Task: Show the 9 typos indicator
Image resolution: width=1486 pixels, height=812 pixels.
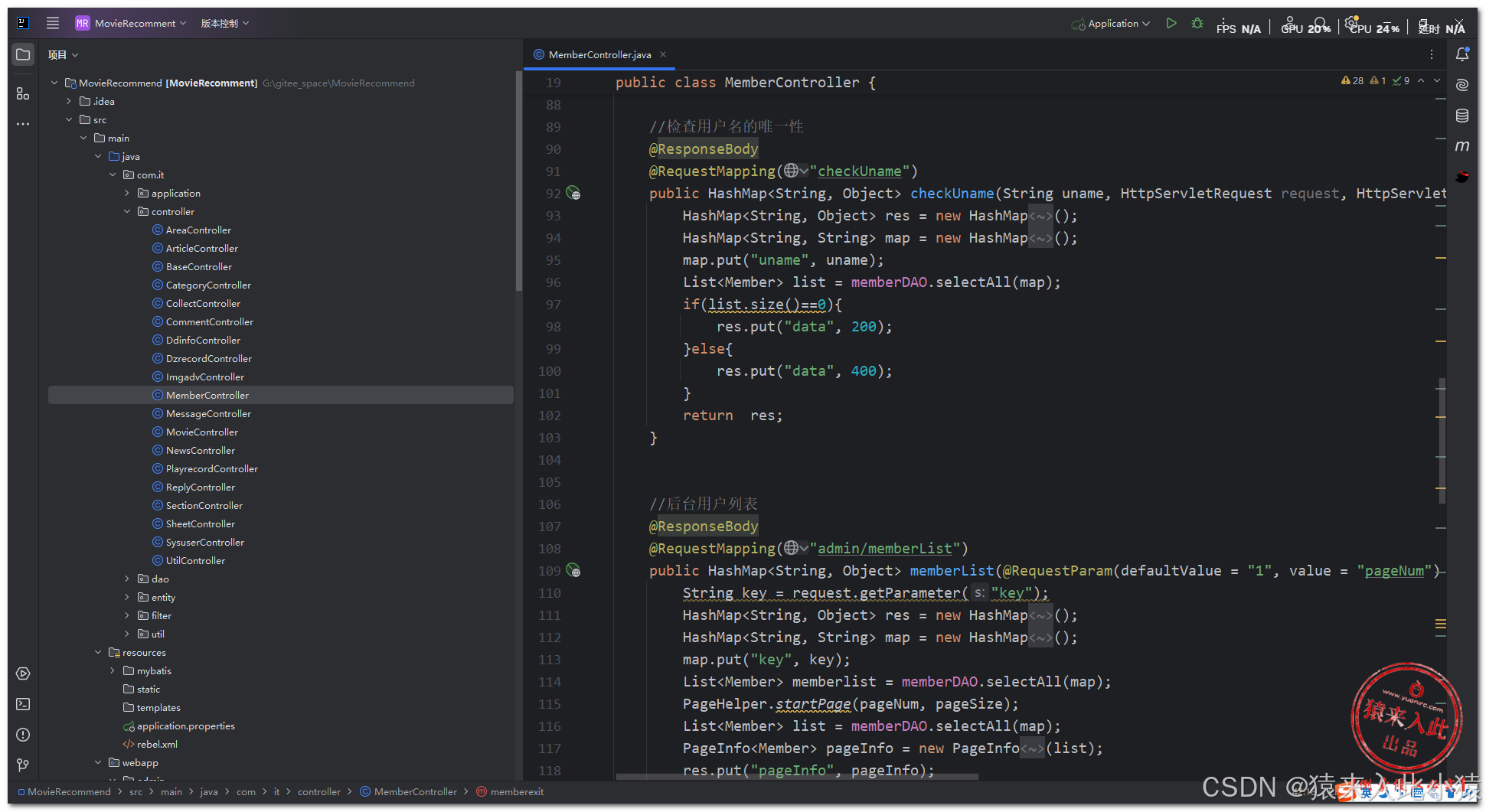Action: 1401,80
